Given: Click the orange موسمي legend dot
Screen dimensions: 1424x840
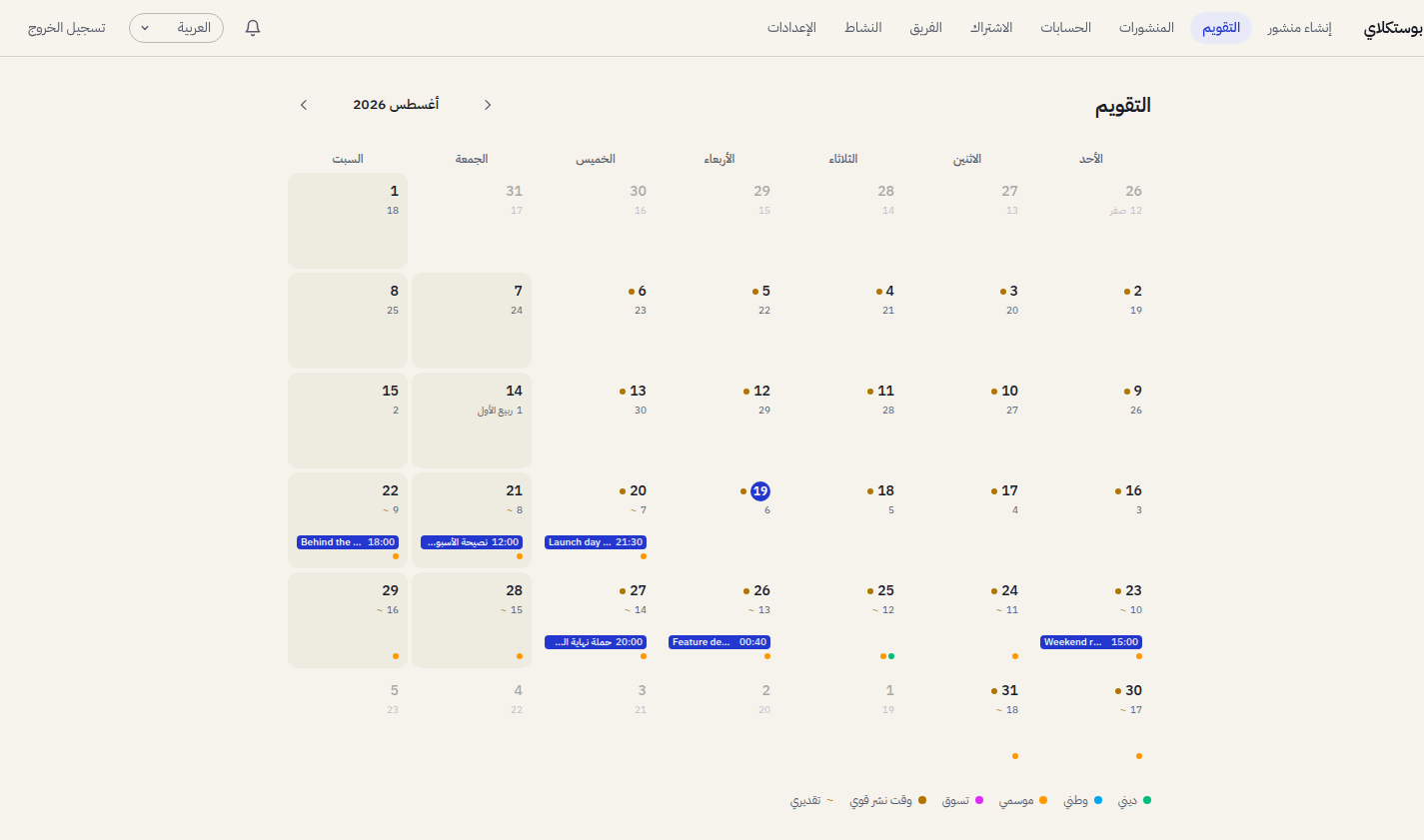Looking at the screenshot, I should click(x=1043, y=800).
